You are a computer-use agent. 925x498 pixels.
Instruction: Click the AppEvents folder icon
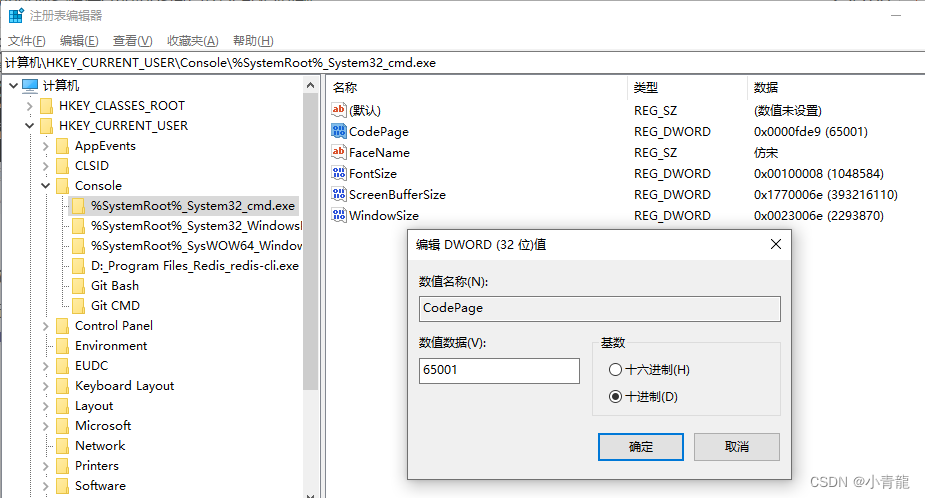click(63, 146)
